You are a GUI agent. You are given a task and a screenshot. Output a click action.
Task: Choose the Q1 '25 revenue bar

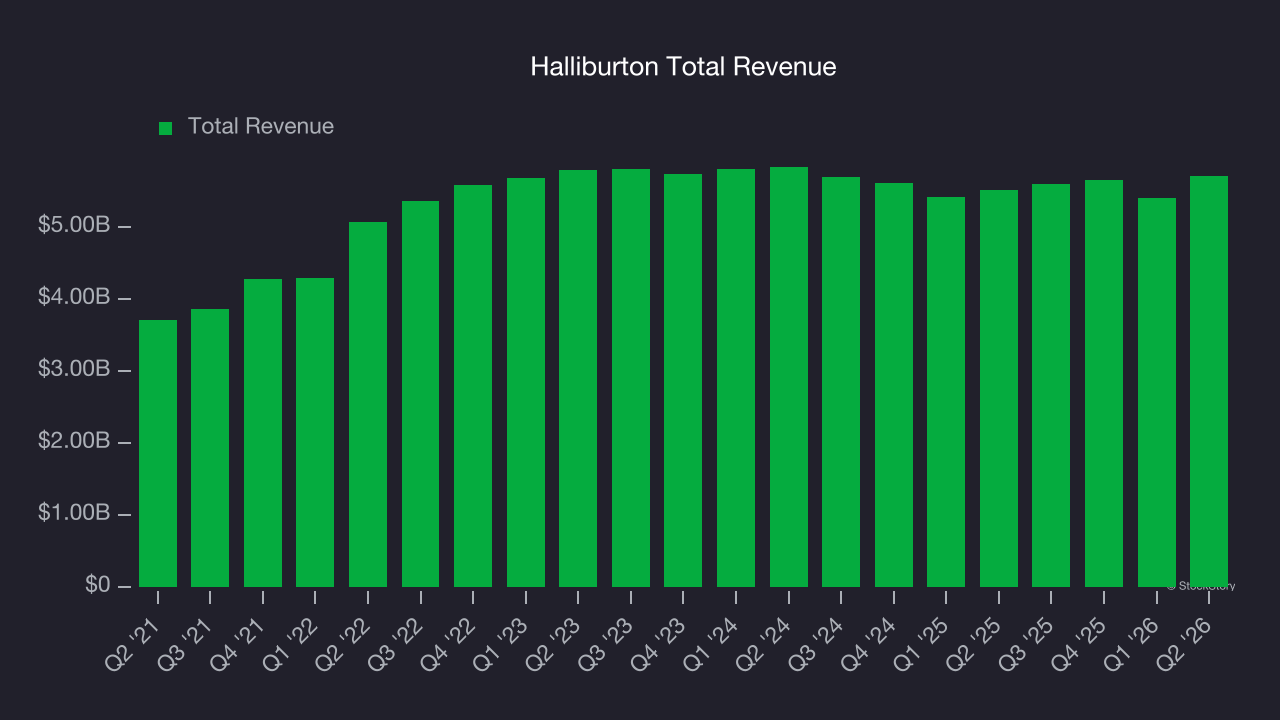point(946,392)
